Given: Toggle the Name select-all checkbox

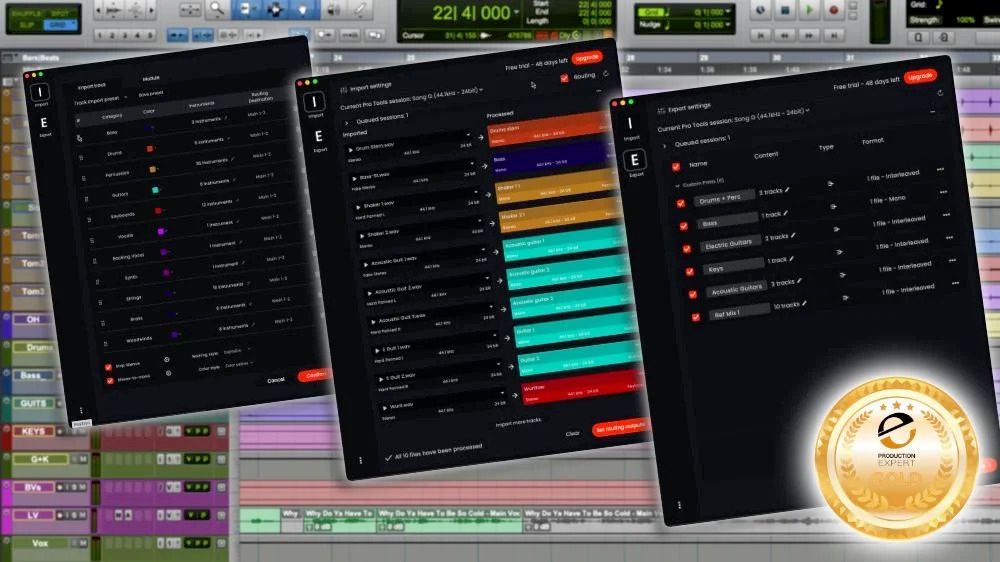Looking at the screenshot, I should coord(675,167).
